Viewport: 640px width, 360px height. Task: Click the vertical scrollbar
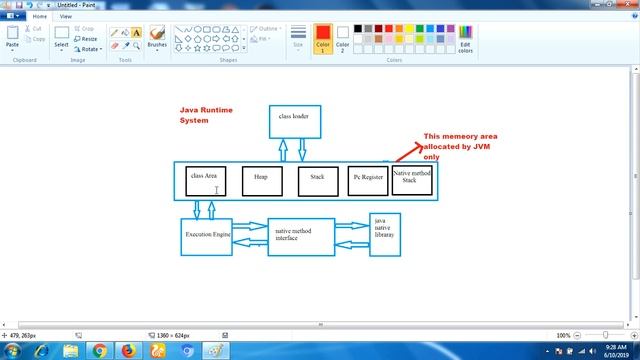pos(636,177)
